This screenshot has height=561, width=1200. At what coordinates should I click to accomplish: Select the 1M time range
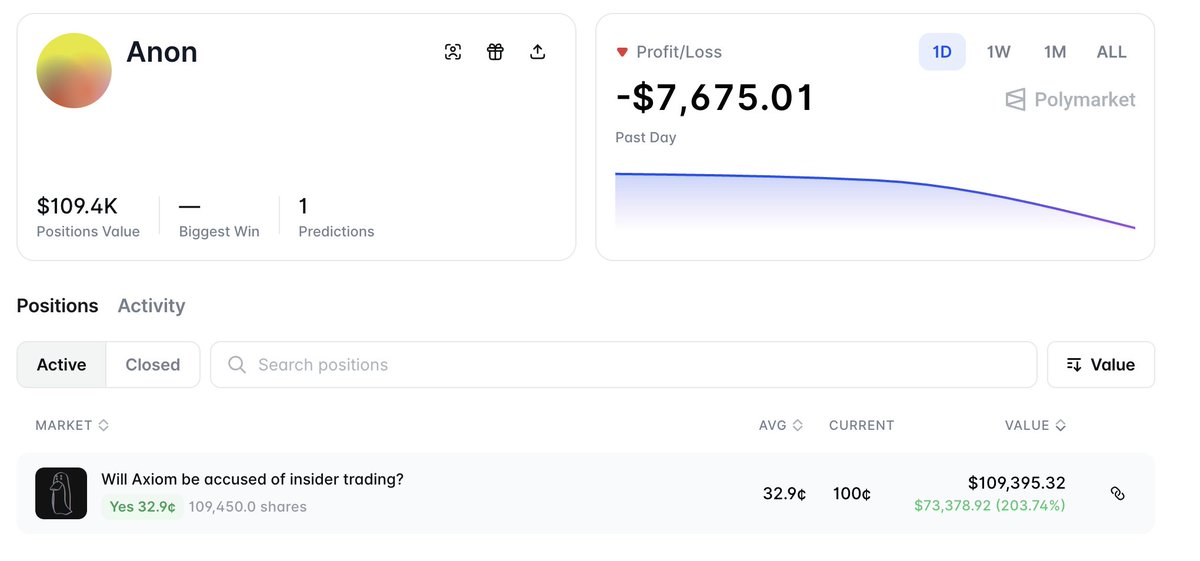1055,52
